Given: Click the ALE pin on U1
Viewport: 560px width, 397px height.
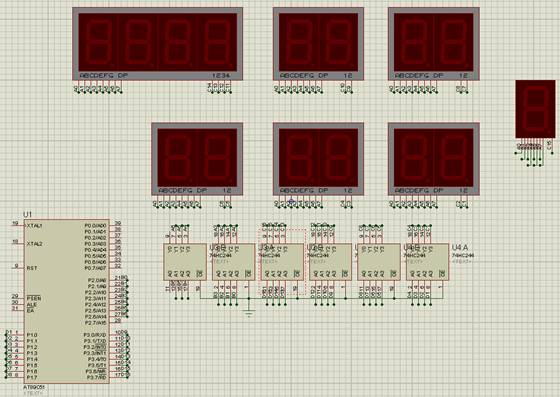Looking at the screenshot, I should [31, 305].
